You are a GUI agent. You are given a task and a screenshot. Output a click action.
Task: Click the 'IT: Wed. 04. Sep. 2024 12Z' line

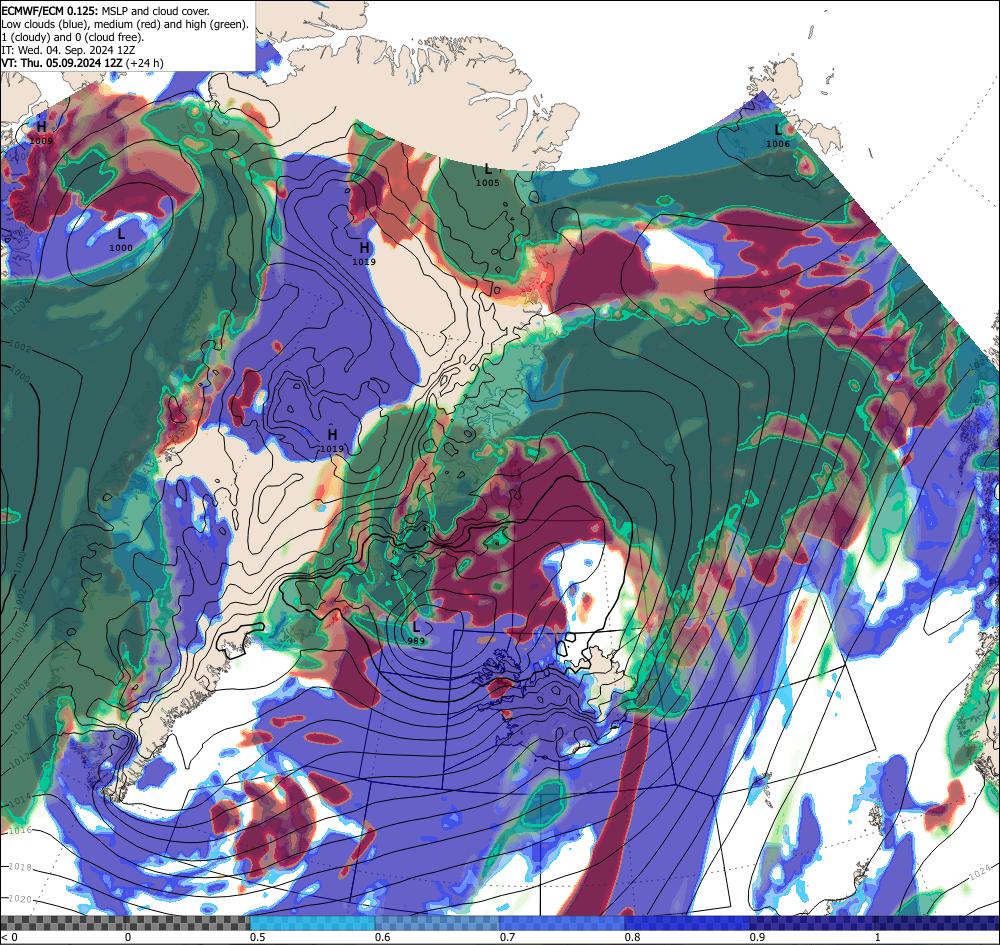(68, 50)
